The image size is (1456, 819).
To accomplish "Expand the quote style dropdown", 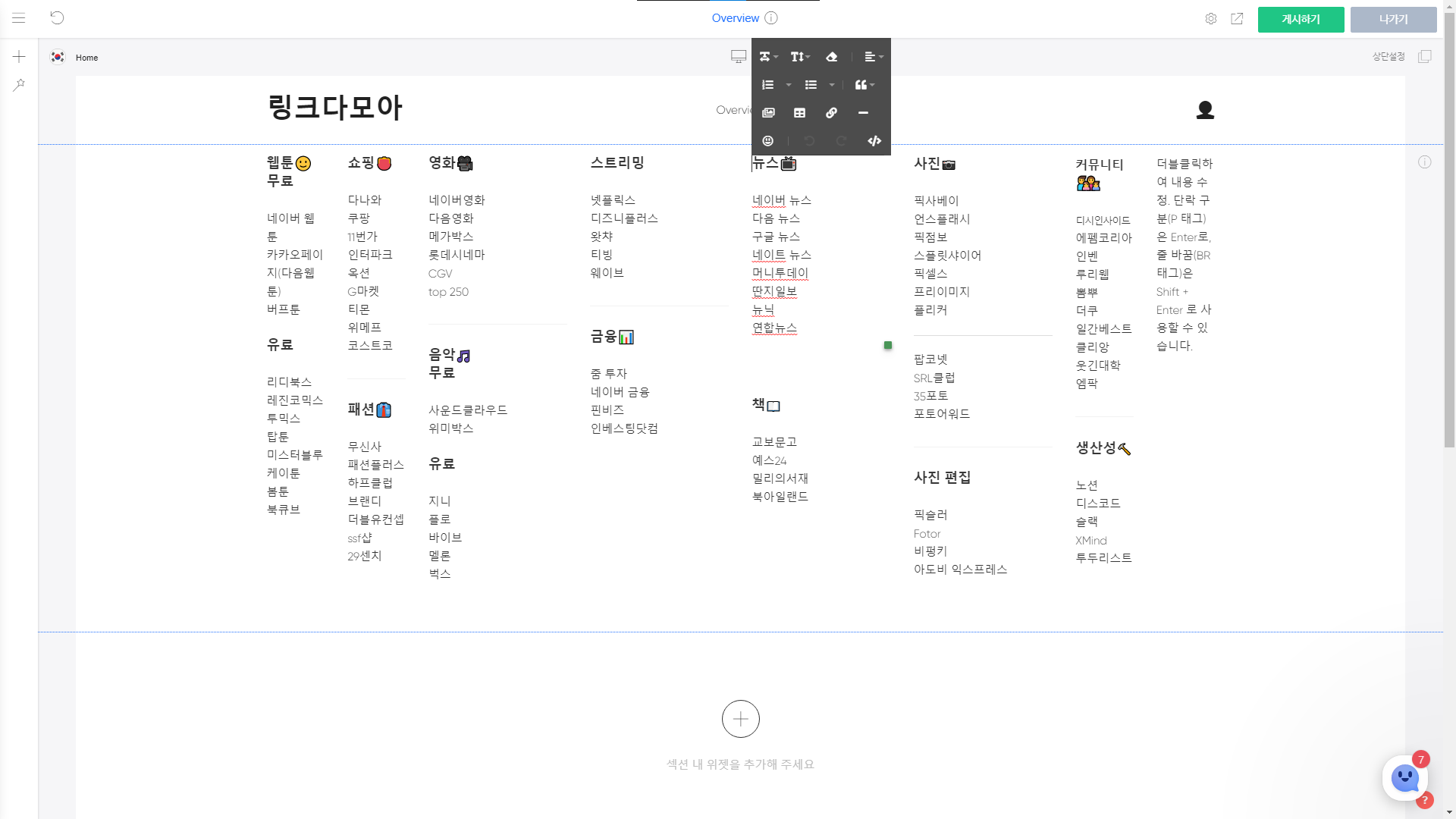I will coord(864,85).
